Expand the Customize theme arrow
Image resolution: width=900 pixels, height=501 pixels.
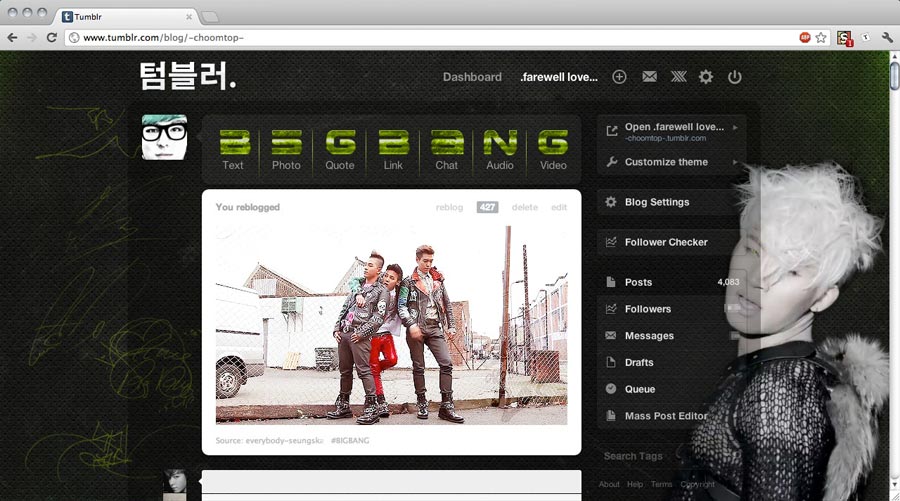[735, 162]
